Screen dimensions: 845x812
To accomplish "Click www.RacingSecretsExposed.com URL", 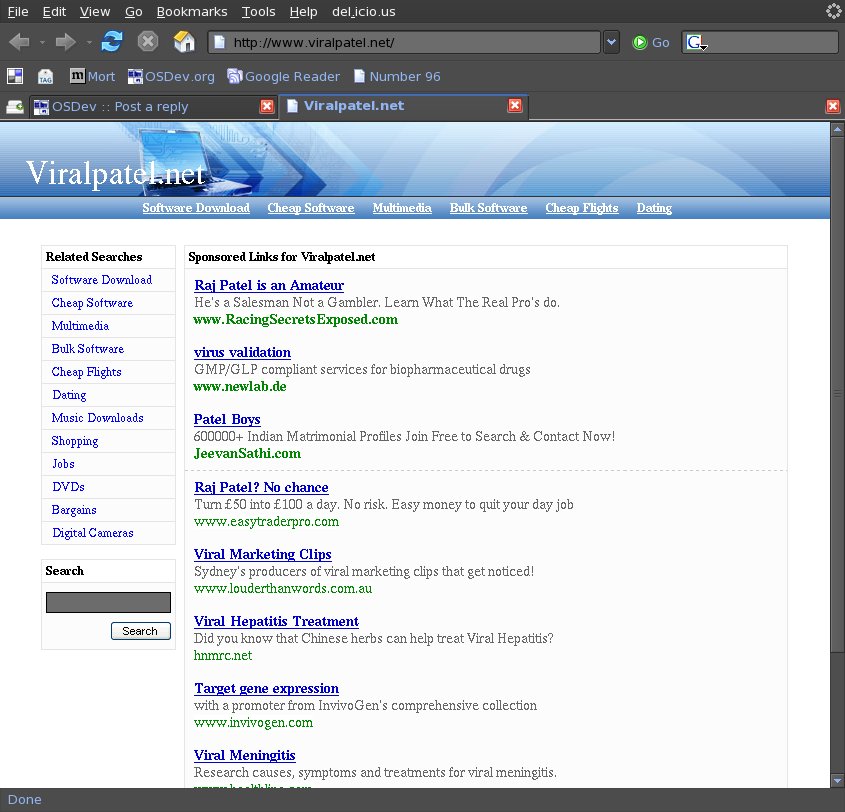I will pyautogui.click(x=296, y=320).
